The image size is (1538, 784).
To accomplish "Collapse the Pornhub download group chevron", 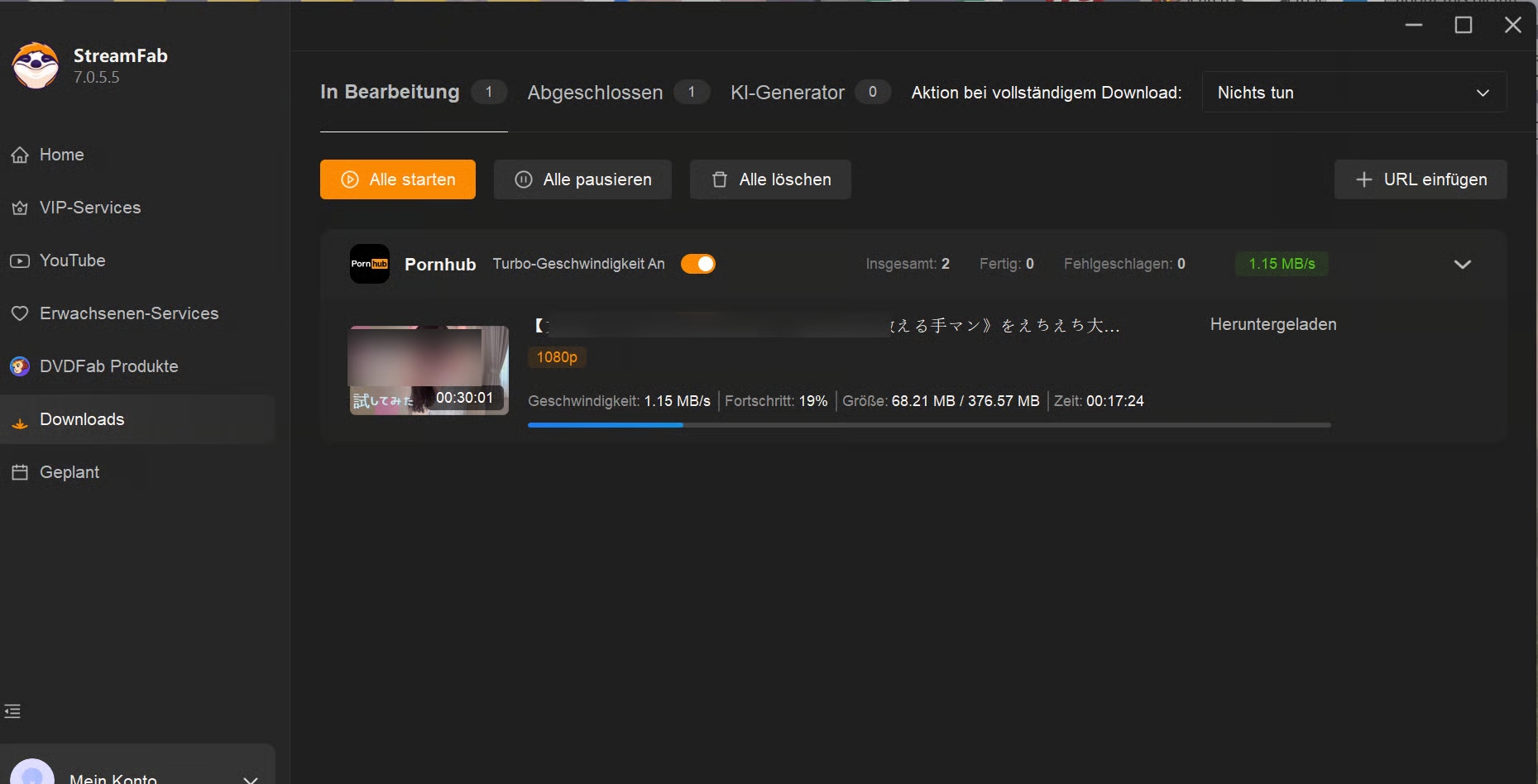I will coord(1463,264).
